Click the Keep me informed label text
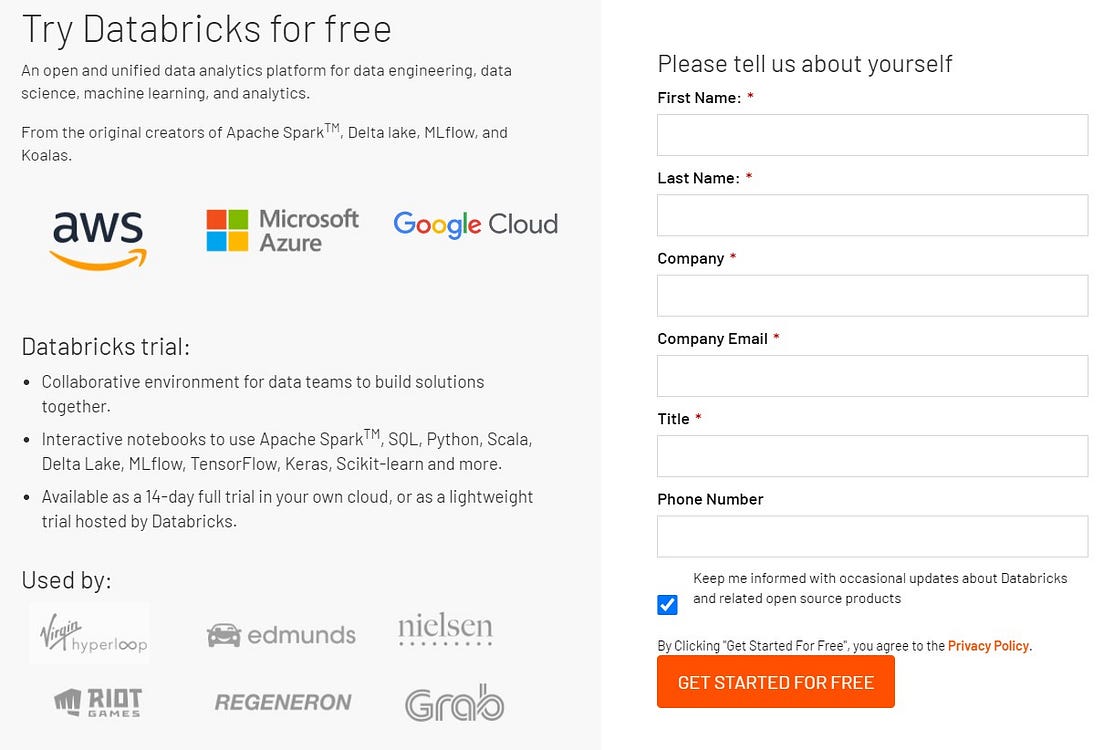Screen dimensions: 1104x750 (x=879, y=588)
